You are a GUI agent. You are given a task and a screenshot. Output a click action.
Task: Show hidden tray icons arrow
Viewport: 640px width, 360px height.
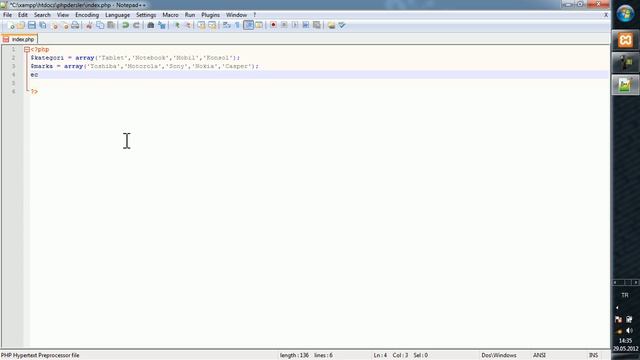617,307
